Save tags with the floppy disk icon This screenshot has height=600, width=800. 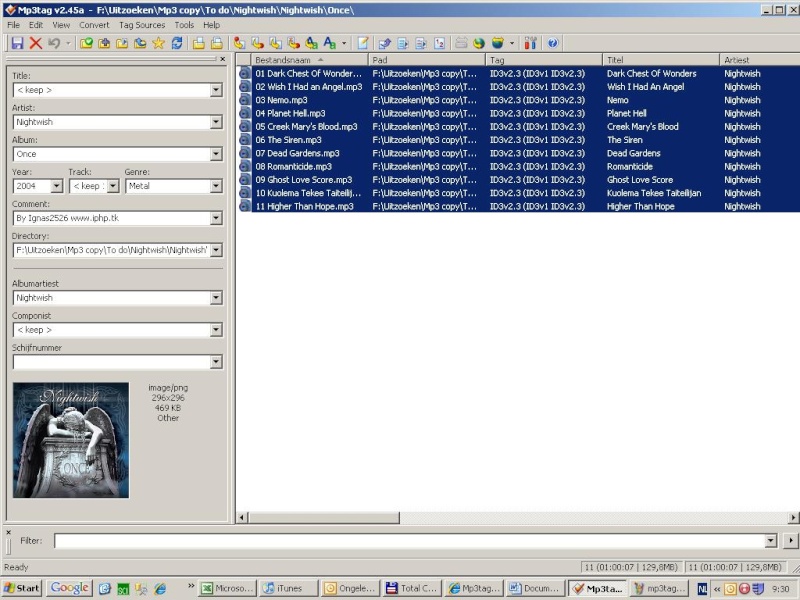tap(17, 43)
